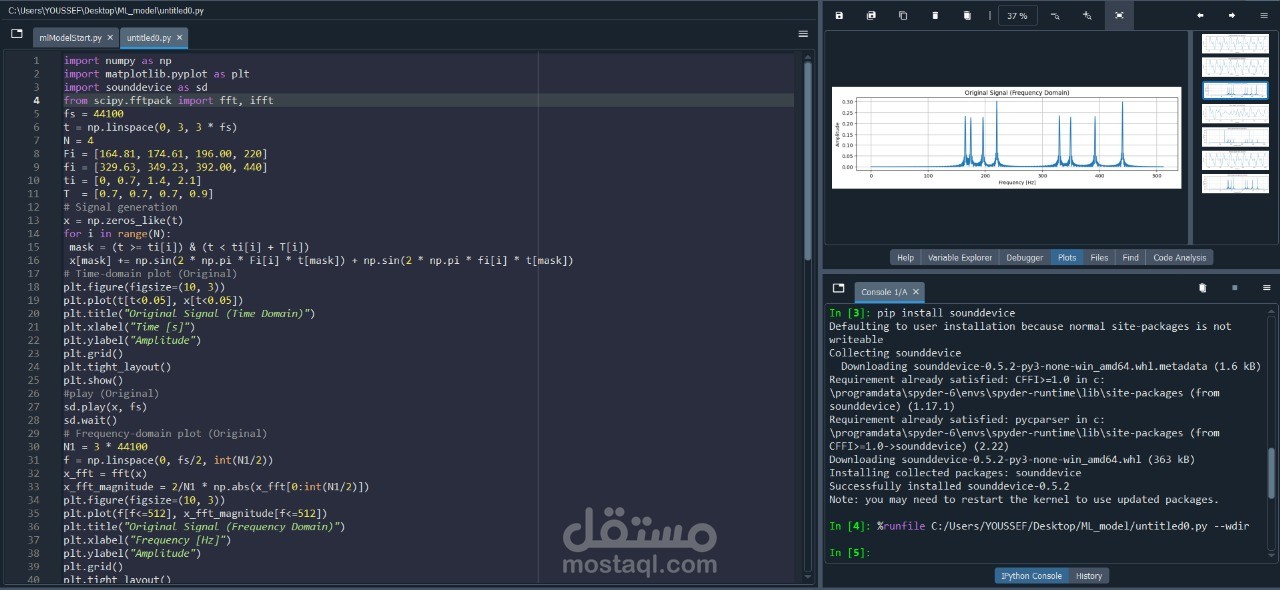Select the highlighted third plot thumbnail
This screenshot has width=1280, height=590.
tap(1234, 90)
